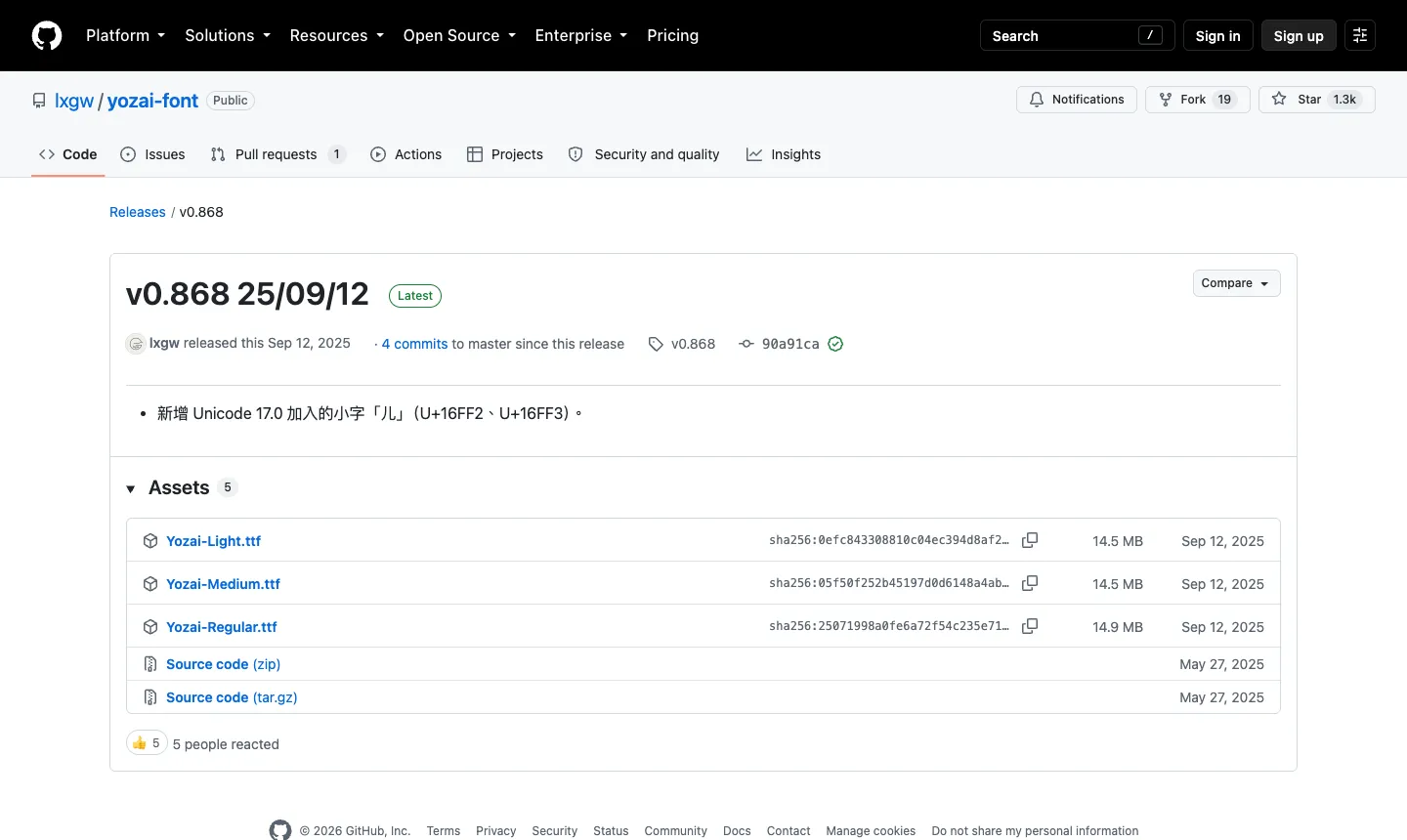
Task: Copy the Yozai-Light.ttf sha256 hash
Action: click(1030, 540)
